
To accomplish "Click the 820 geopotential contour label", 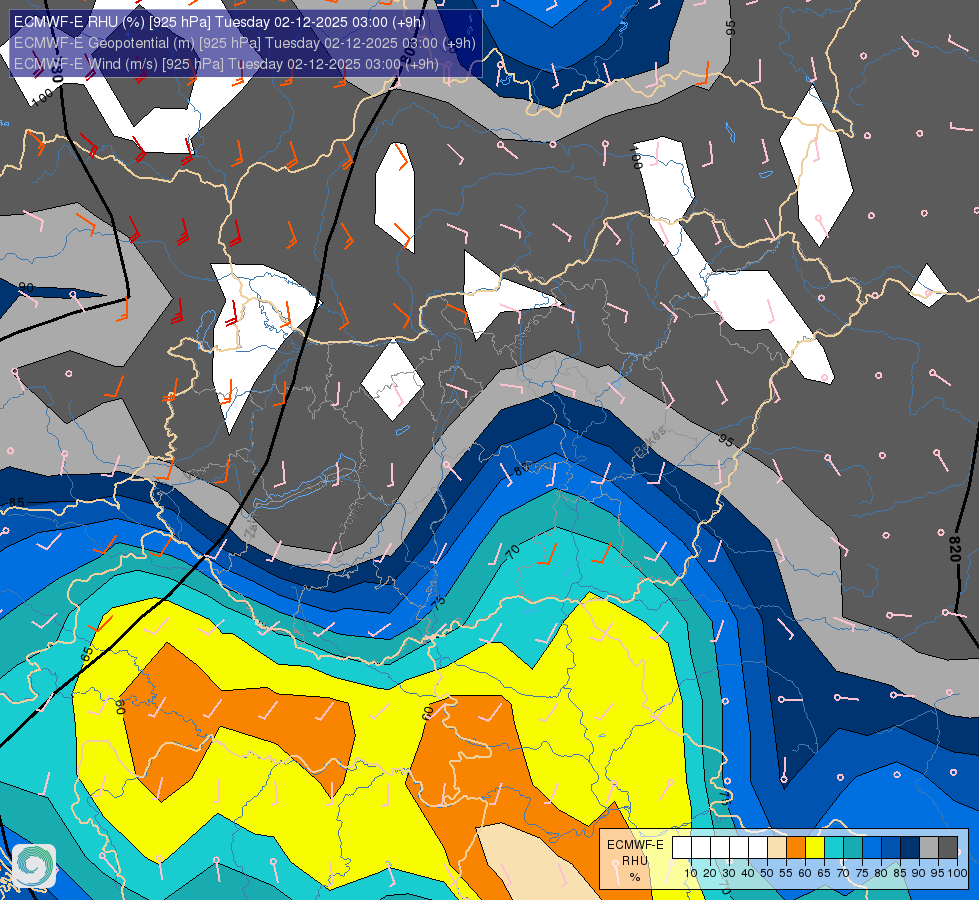I will coord(954,549).
